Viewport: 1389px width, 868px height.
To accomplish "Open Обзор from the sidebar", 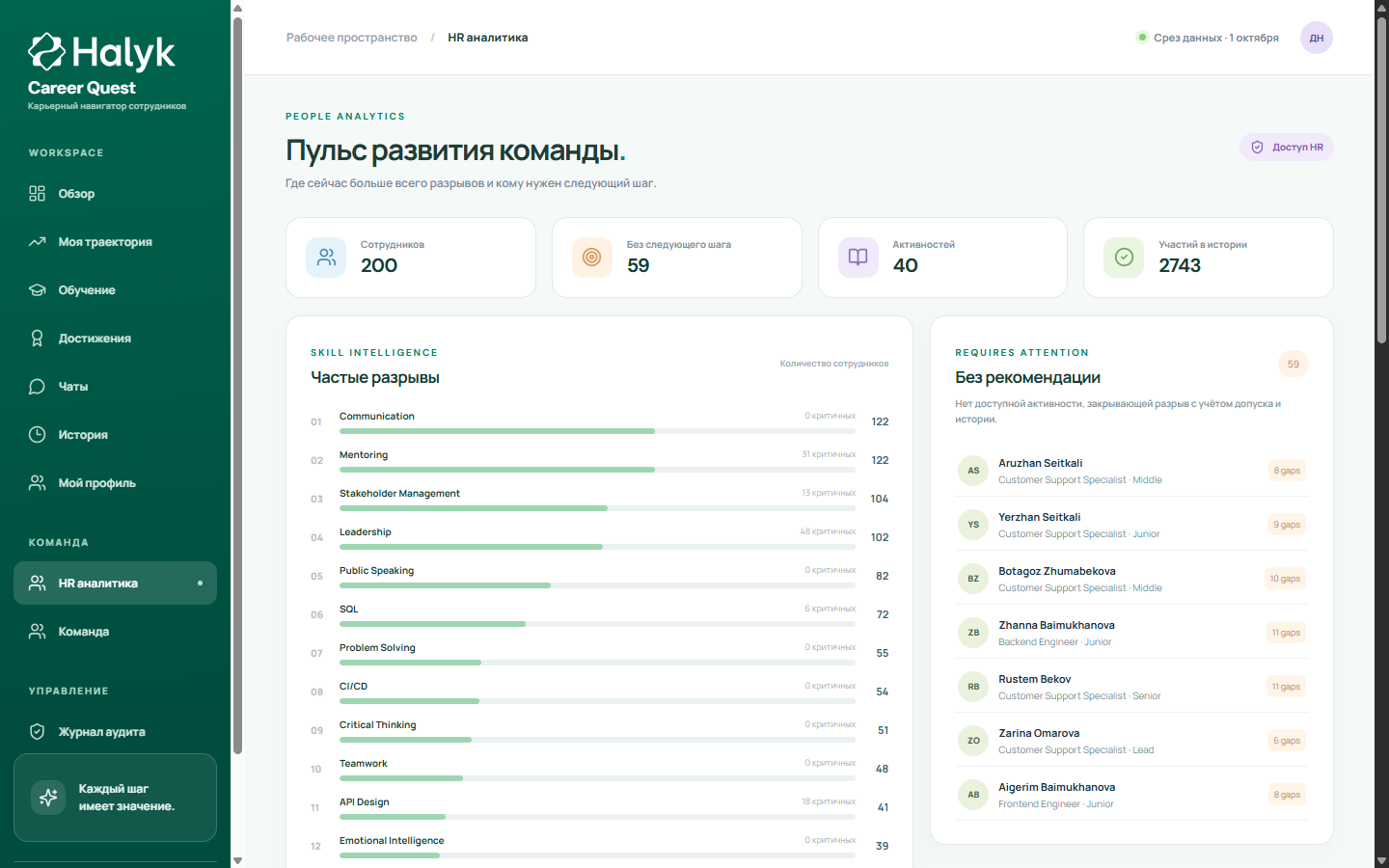I will pyautogui.click(x=115, y=194).
